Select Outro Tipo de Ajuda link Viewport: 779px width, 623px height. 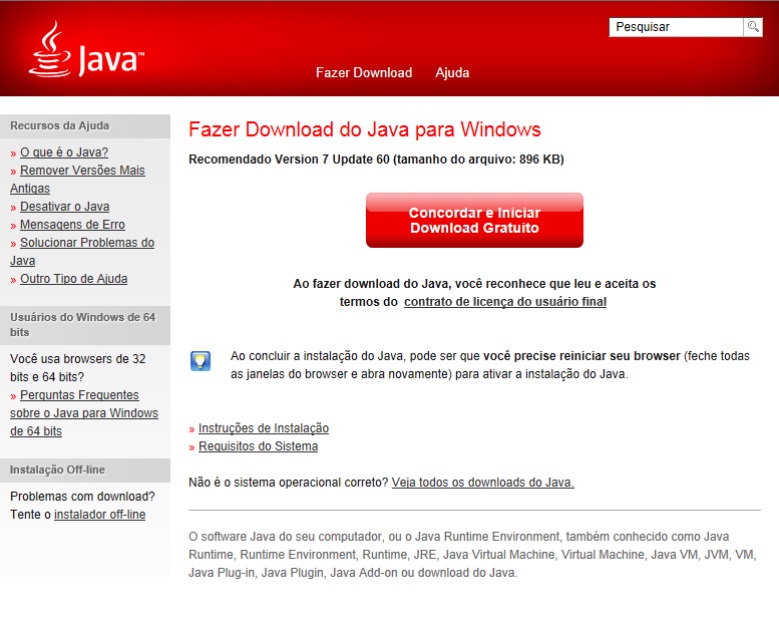click(73, 279)
